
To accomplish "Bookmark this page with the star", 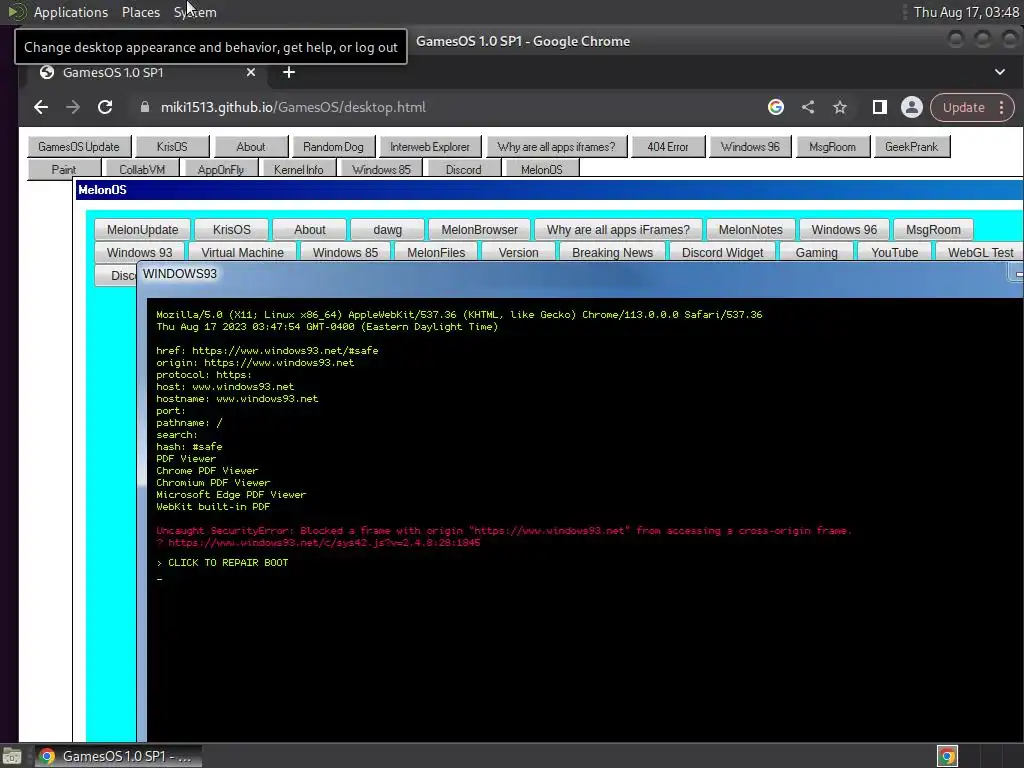I will (840, 107).
